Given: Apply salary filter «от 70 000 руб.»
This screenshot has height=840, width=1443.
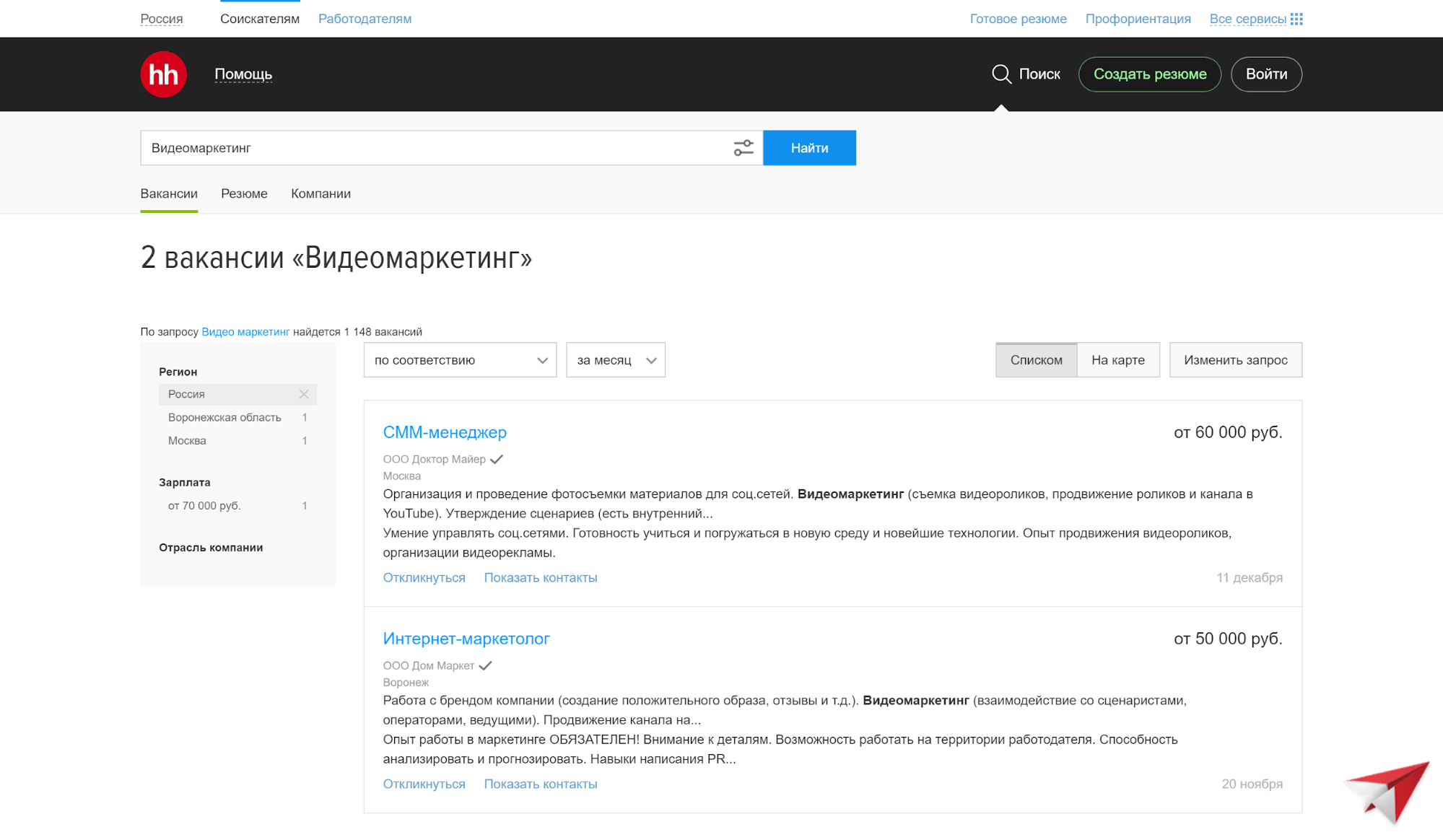Looking at the screenshot, I should pyautogui.click(x=204, y=505).
